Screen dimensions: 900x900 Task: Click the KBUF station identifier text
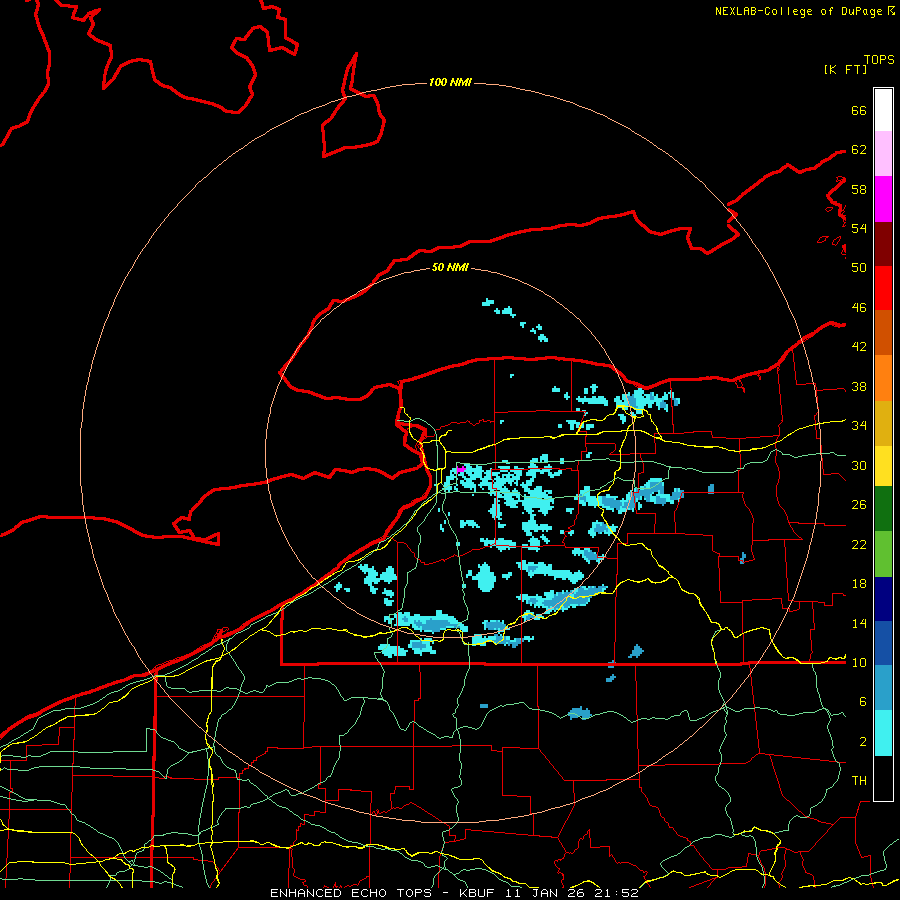point(478,893)
